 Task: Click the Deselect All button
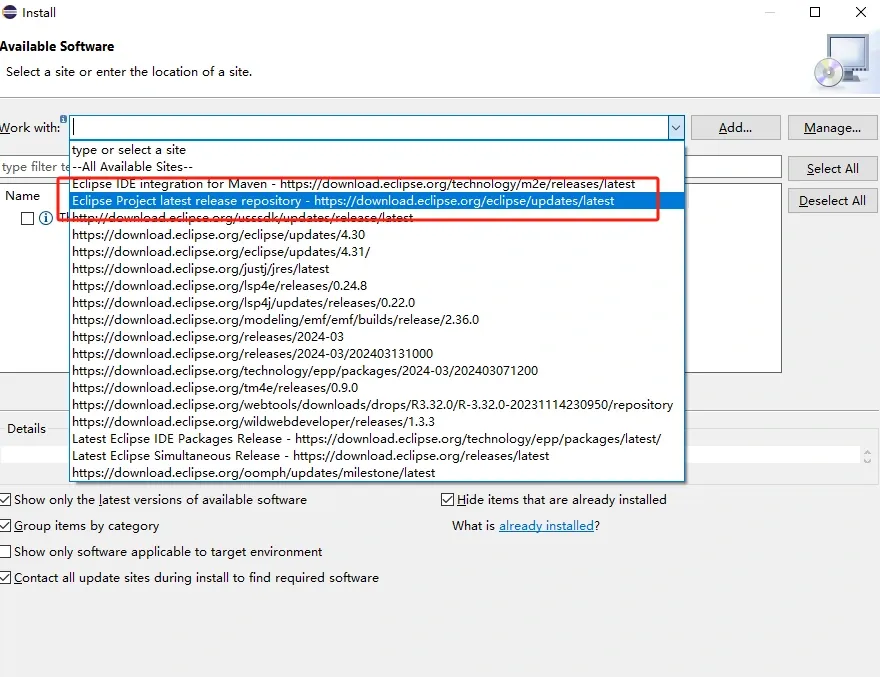(832, 200)
